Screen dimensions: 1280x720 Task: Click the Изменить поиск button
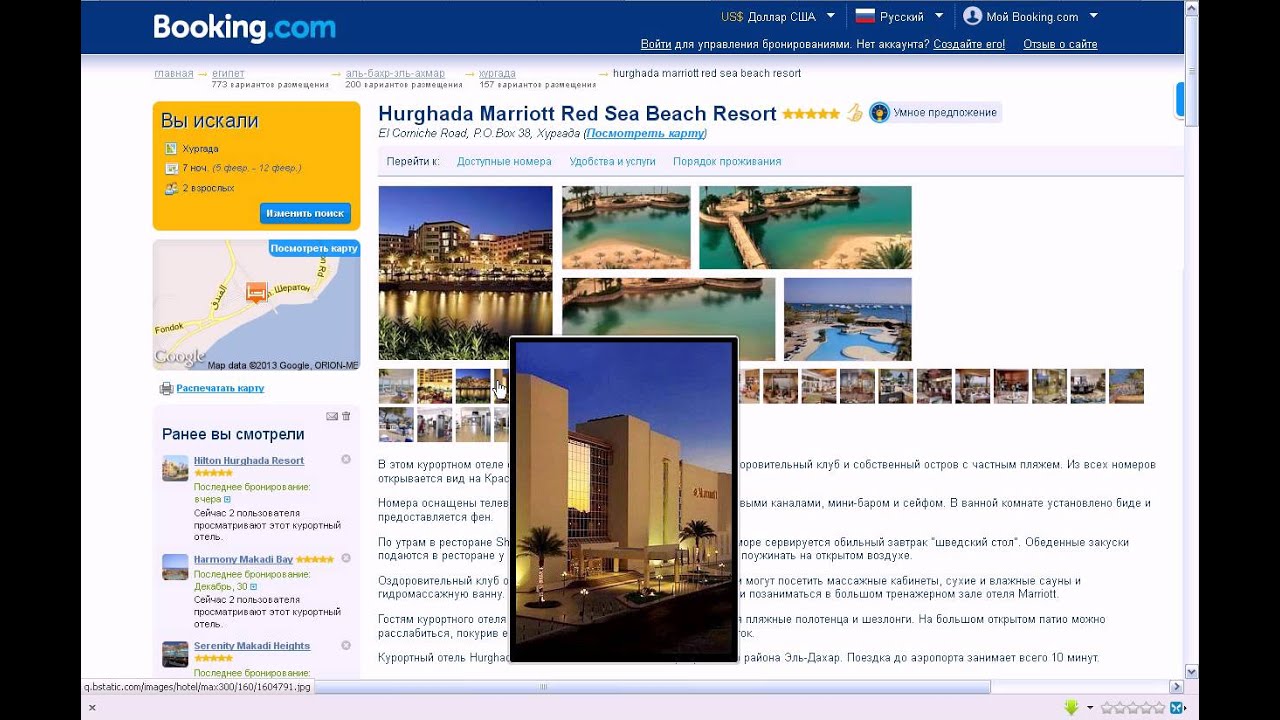(305, 213)
